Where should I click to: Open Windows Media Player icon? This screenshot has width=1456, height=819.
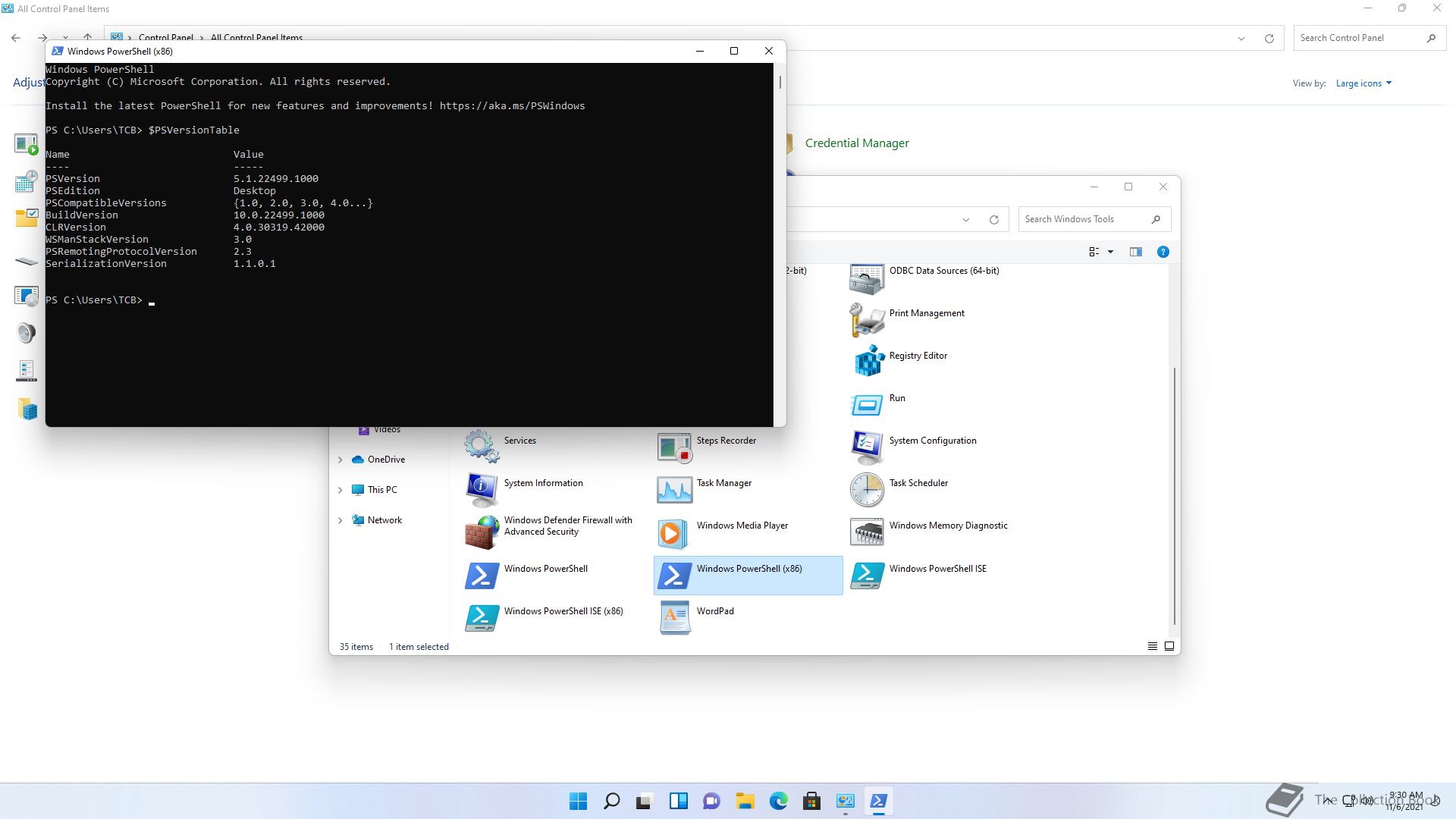[x=674, y=532]
